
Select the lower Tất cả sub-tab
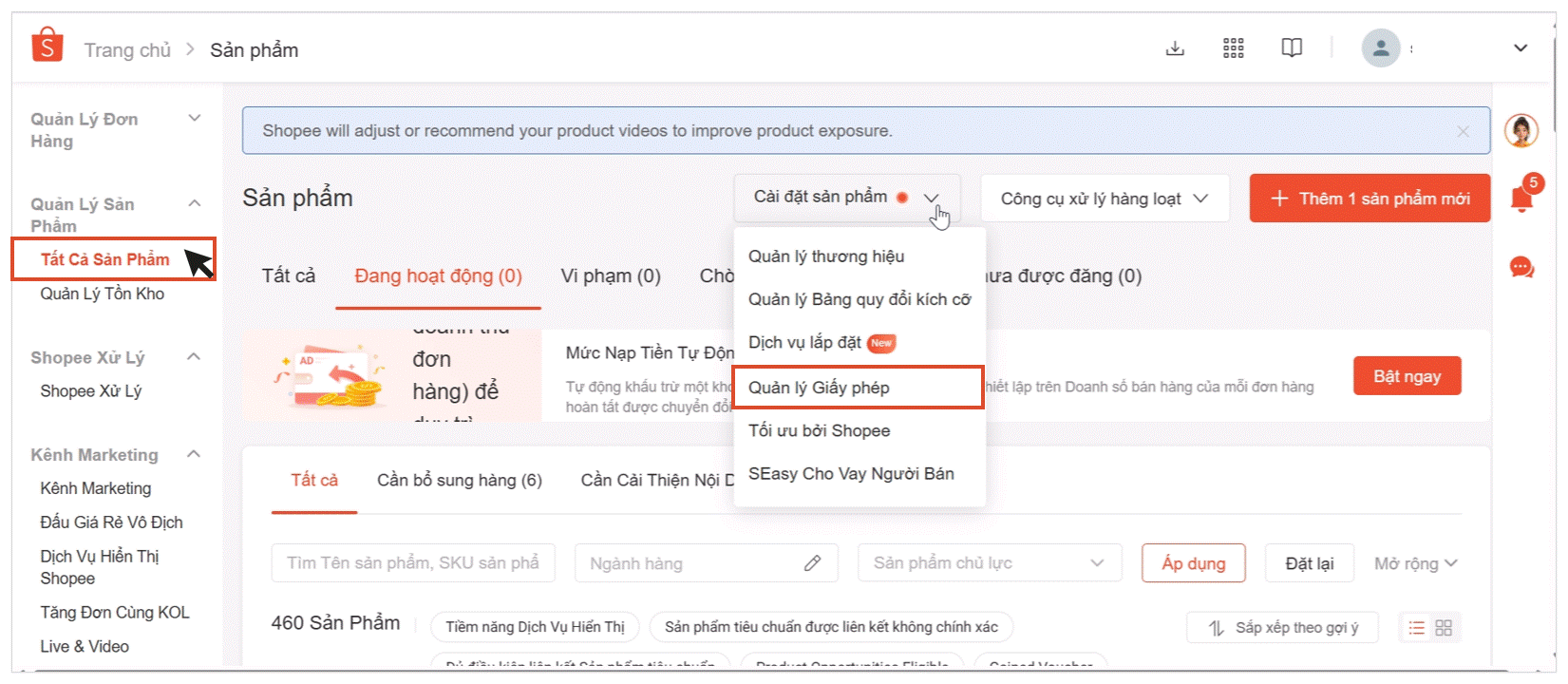click(x=314, y=481)
